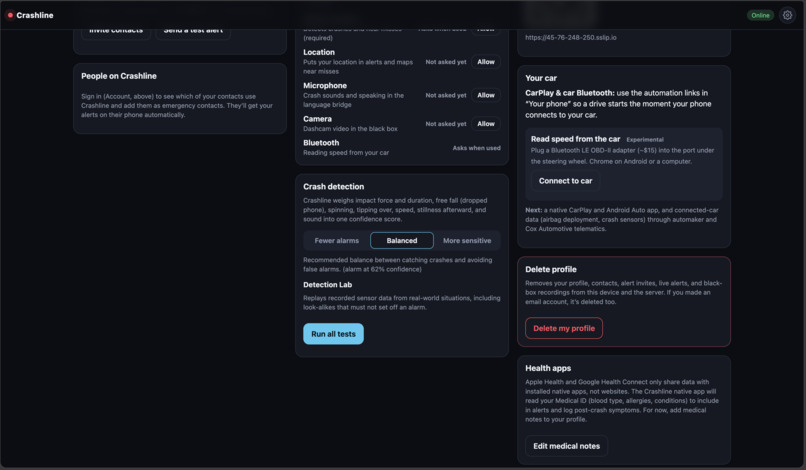Click the Delete profile heading
The image size is (806, 470).
pos(551,269)
